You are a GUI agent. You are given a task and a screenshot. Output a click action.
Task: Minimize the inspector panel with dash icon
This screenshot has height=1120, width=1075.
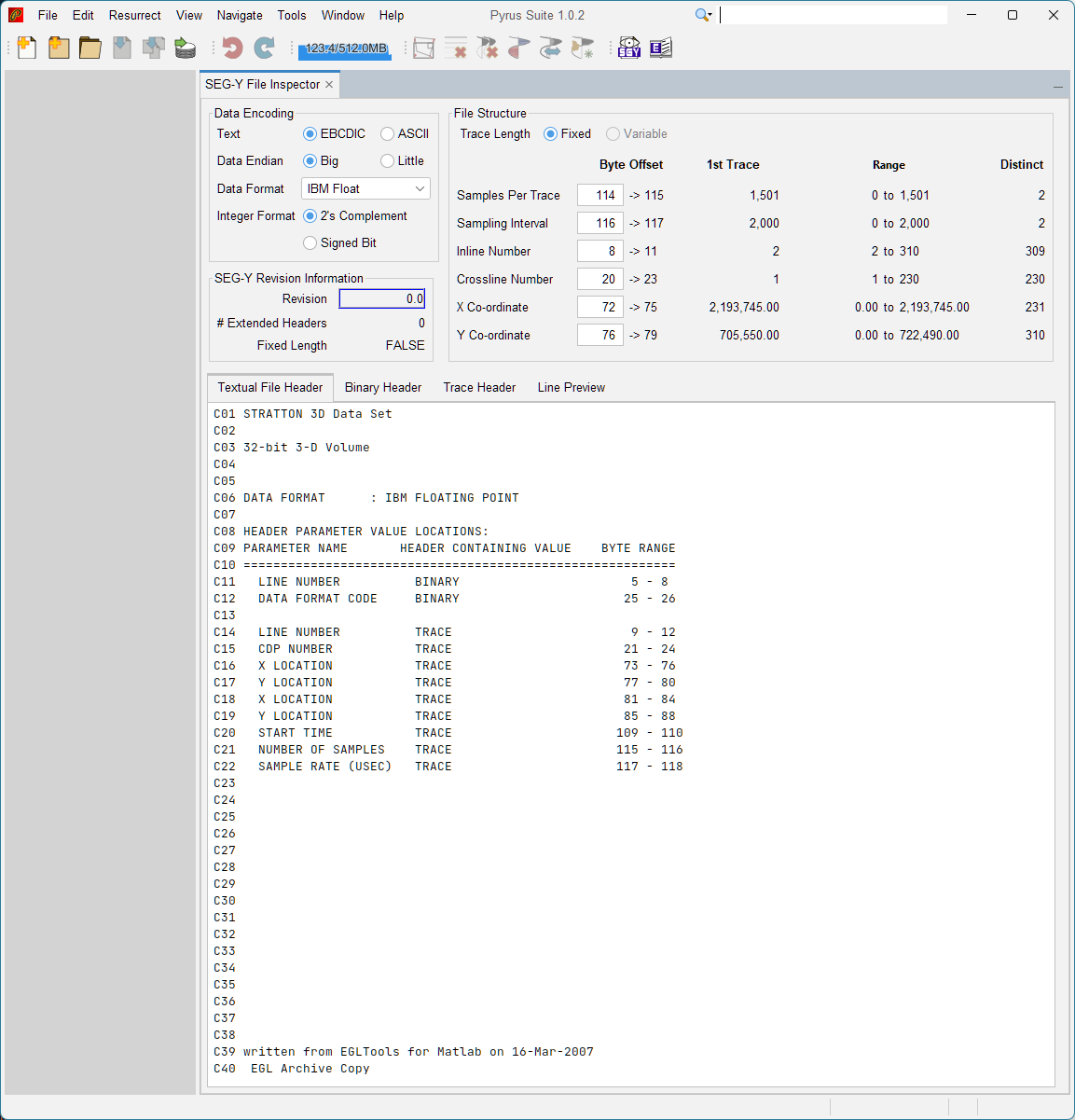[x=1058, y=86]
